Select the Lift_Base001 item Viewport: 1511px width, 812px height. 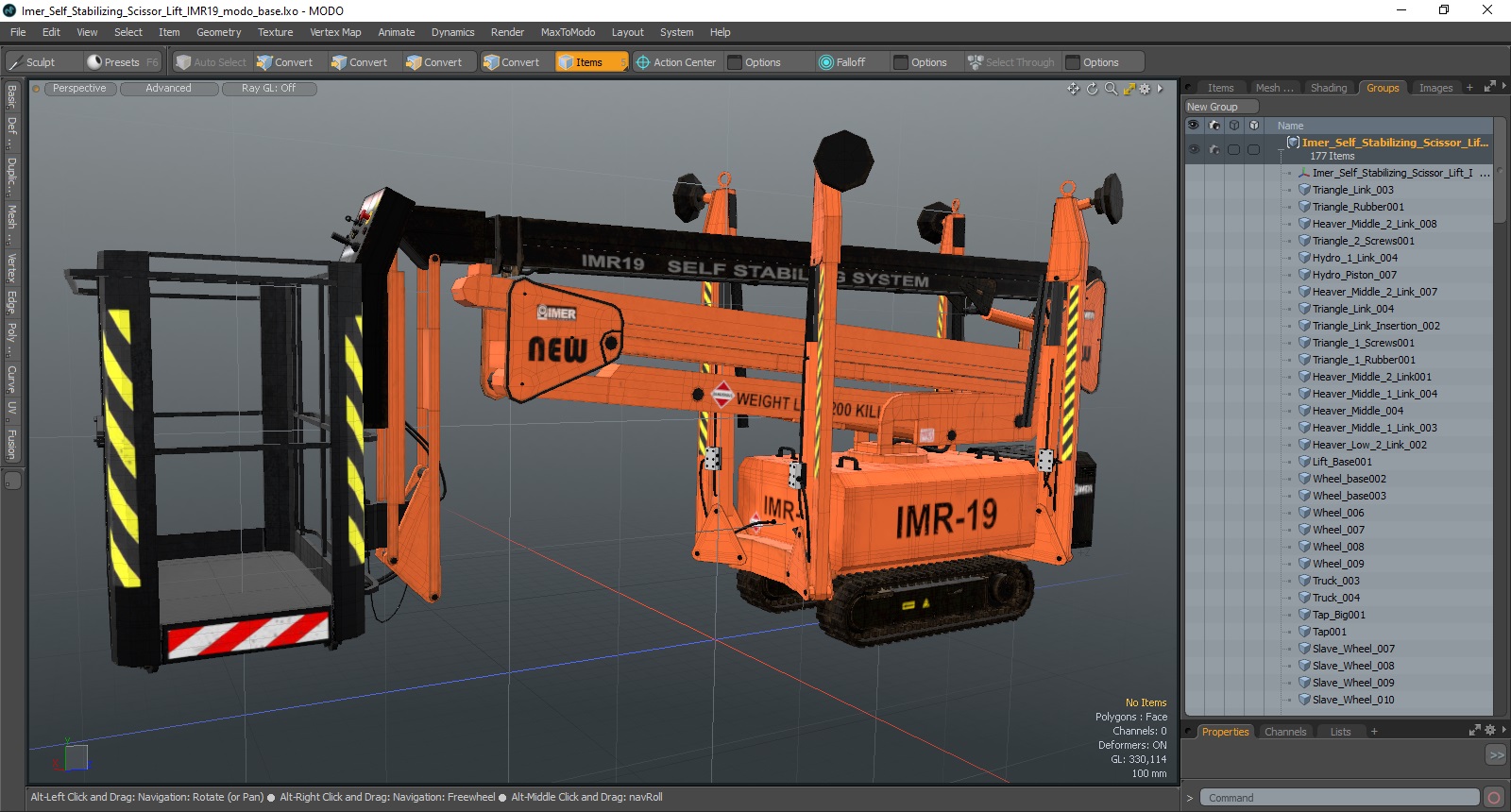[x=1342, y=462]
